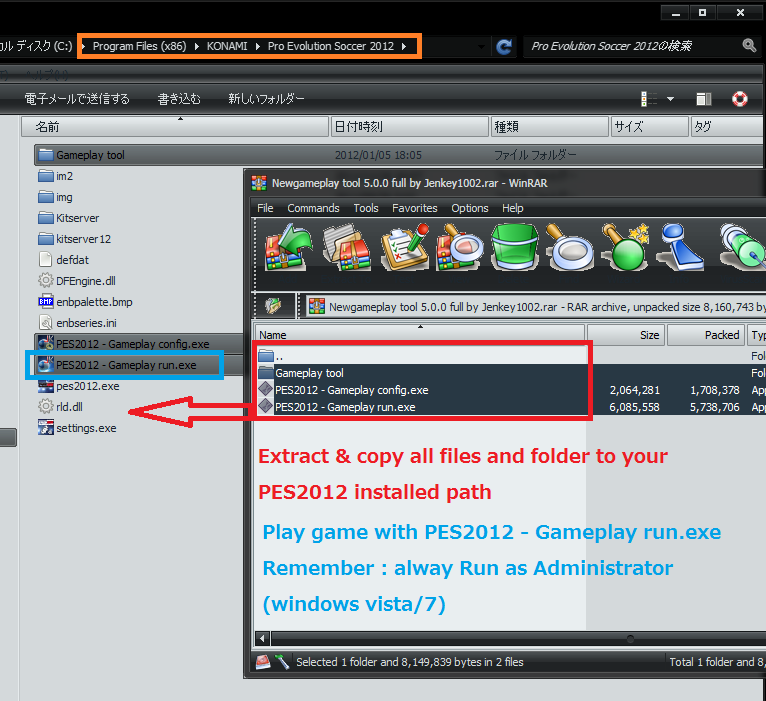This screenshot has height=701, width=766.
Task: Open the view options dropdown arrow
Action: pyautogui.click(x=670, y=99)
